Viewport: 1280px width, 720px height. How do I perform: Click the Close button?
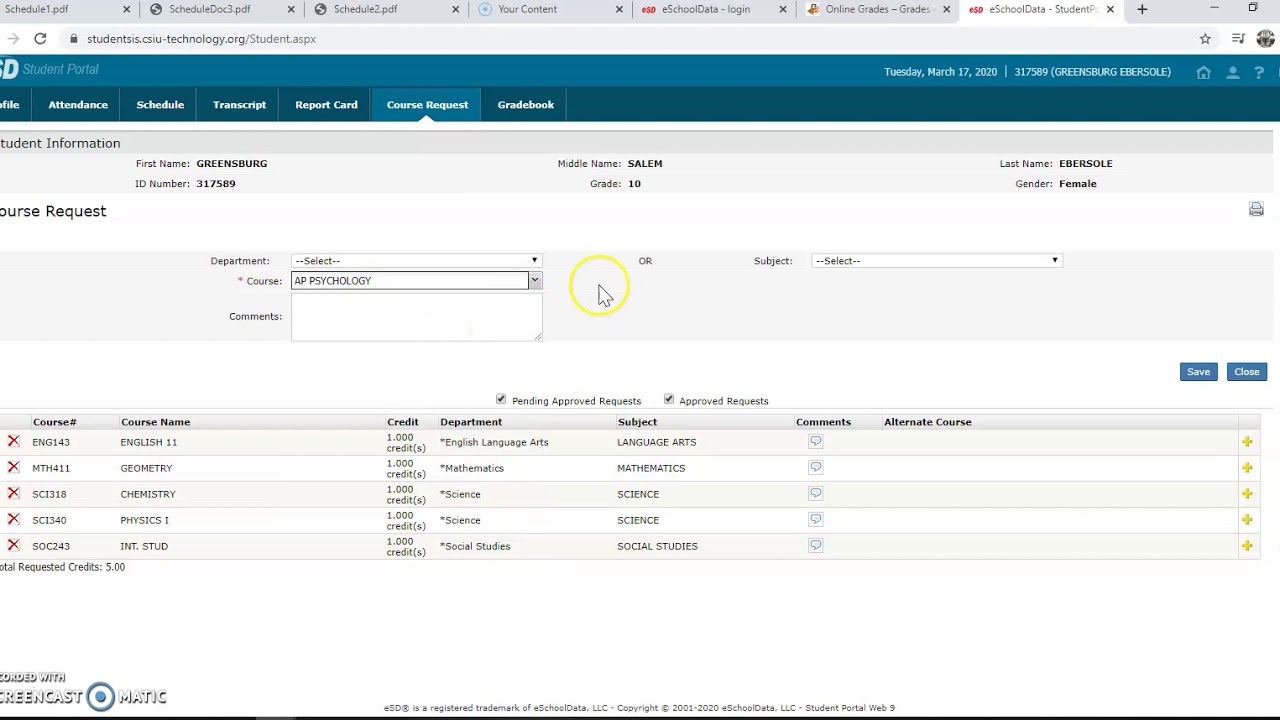click(1247, 372)
